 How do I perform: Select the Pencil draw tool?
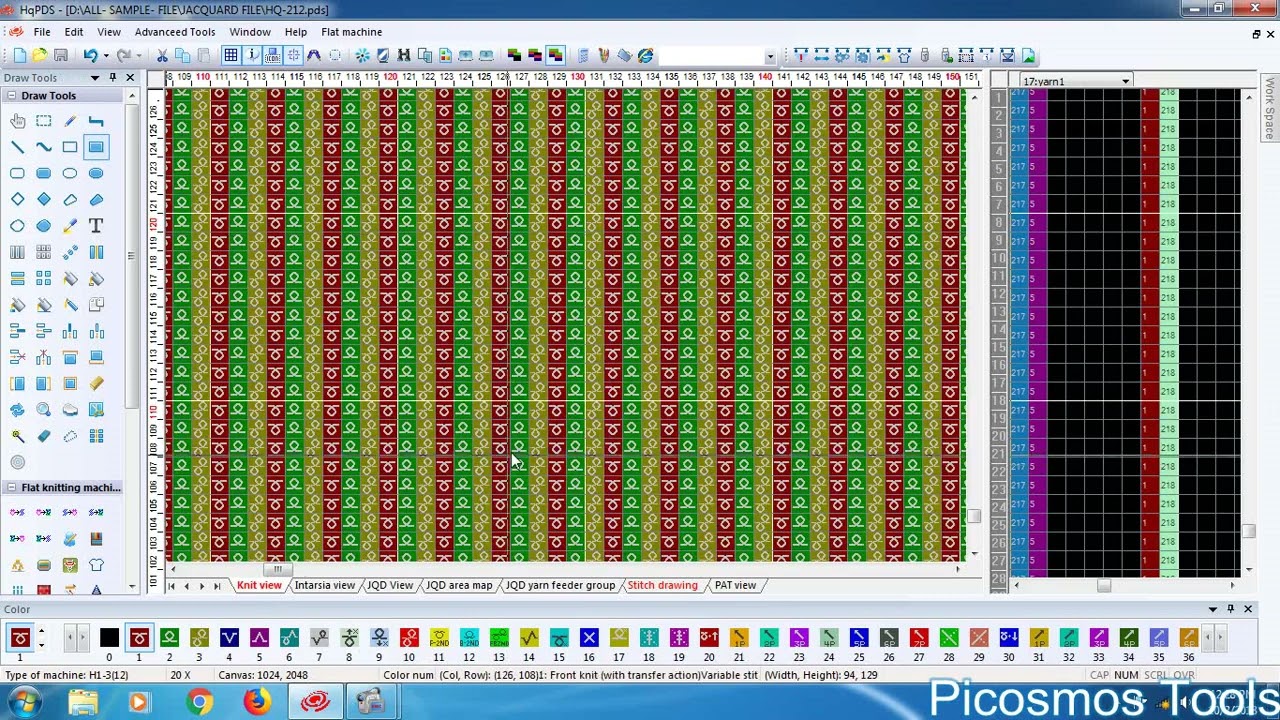[x=70, y=121]
